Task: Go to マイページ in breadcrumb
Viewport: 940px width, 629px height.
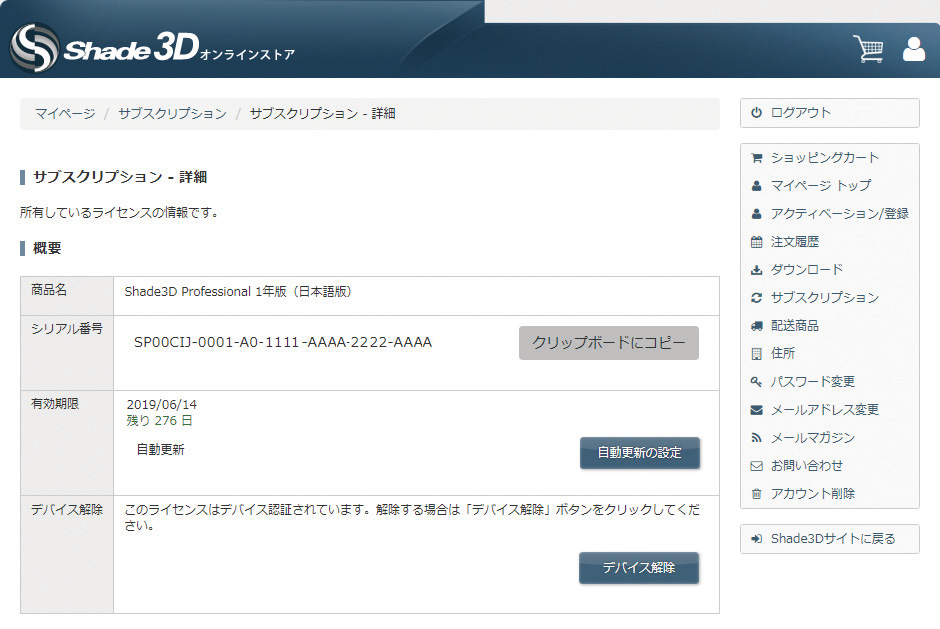Action: pyautogui.click(x=65, y=114)
